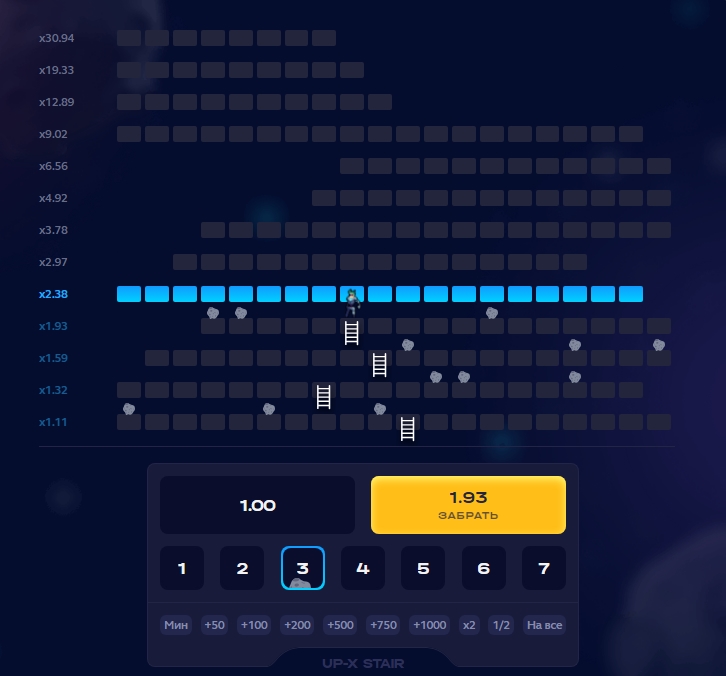
Task: Choose stone count 4
Action: tap(363, 568)
